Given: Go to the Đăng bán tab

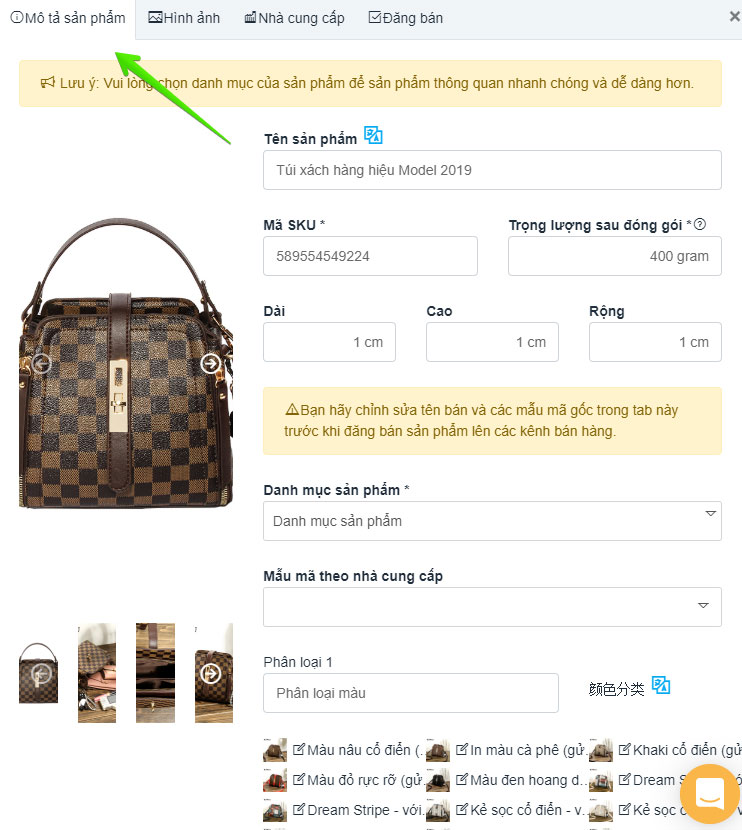Looking at the screenshot, I should 406,18.
